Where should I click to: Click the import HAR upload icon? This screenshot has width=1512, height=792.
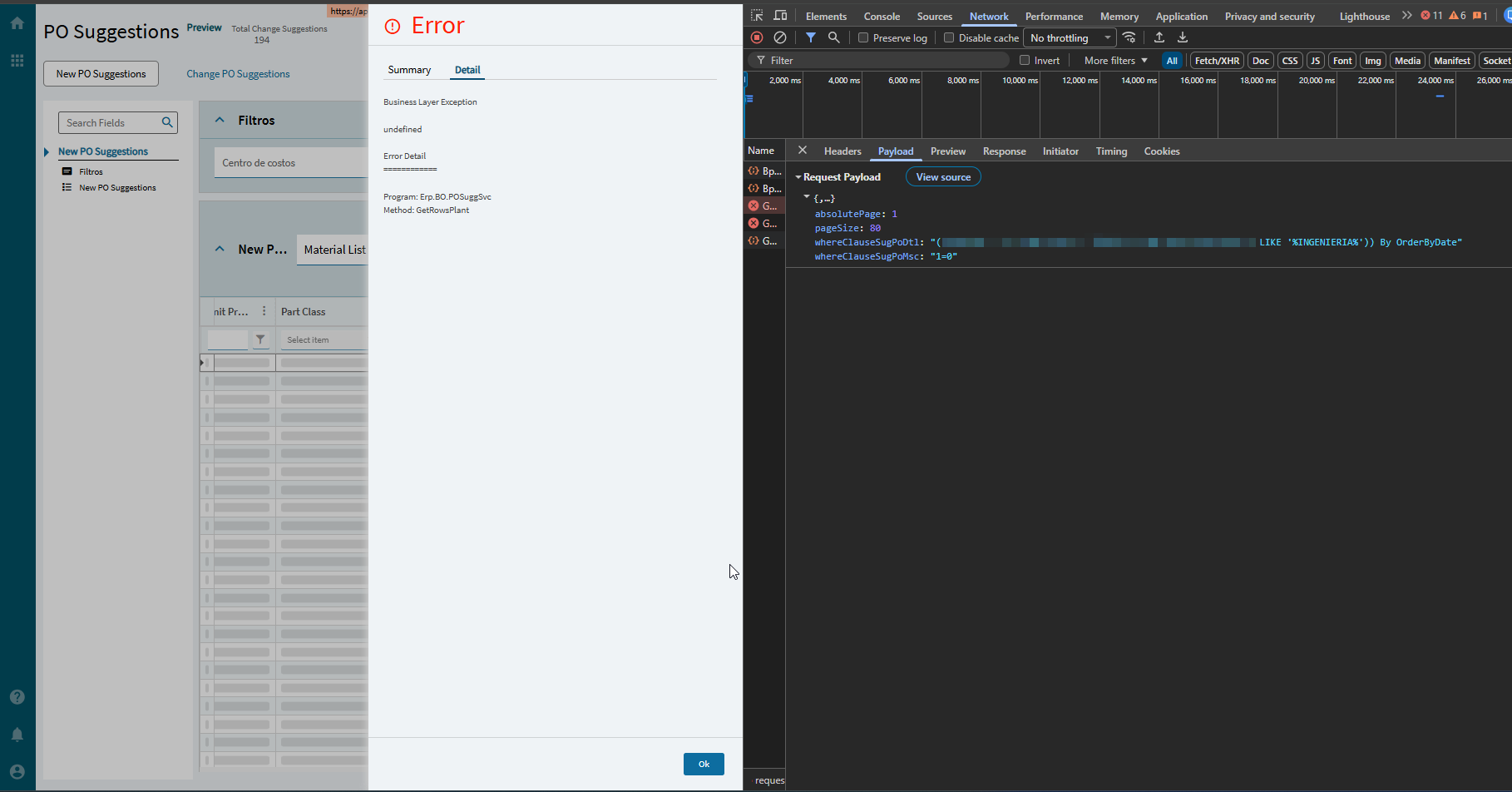[1159, 37]
